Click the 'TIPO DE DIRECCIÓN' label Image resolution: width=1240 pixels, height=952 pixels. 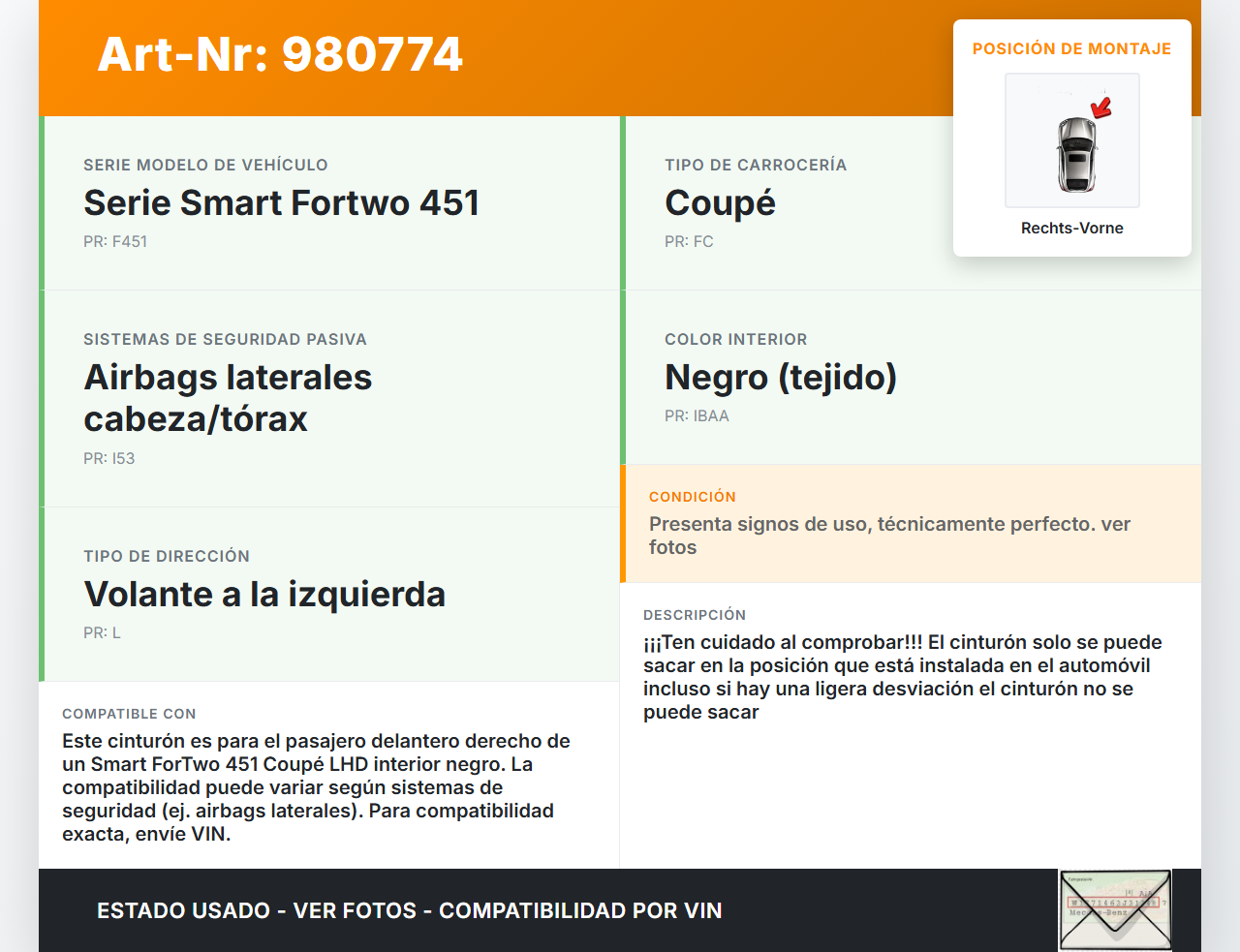(167, 556)
